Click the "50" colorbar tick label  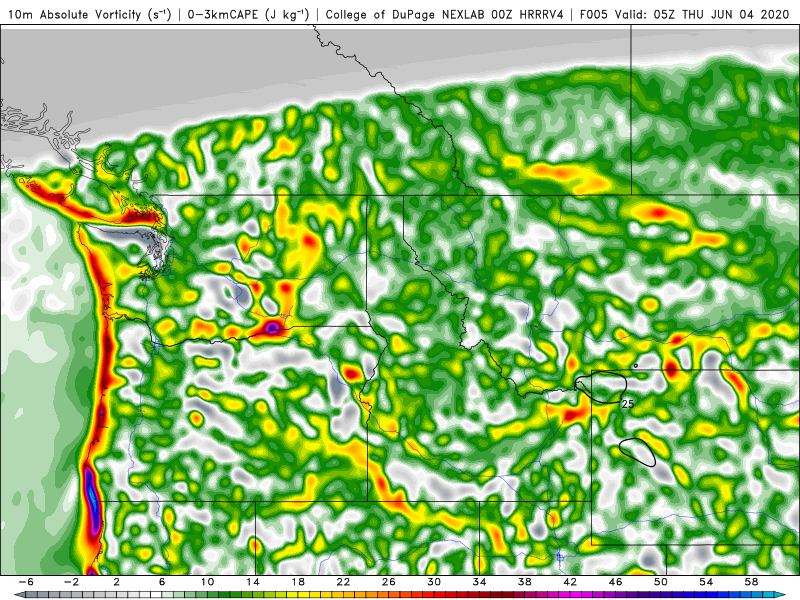coord(661,582)
